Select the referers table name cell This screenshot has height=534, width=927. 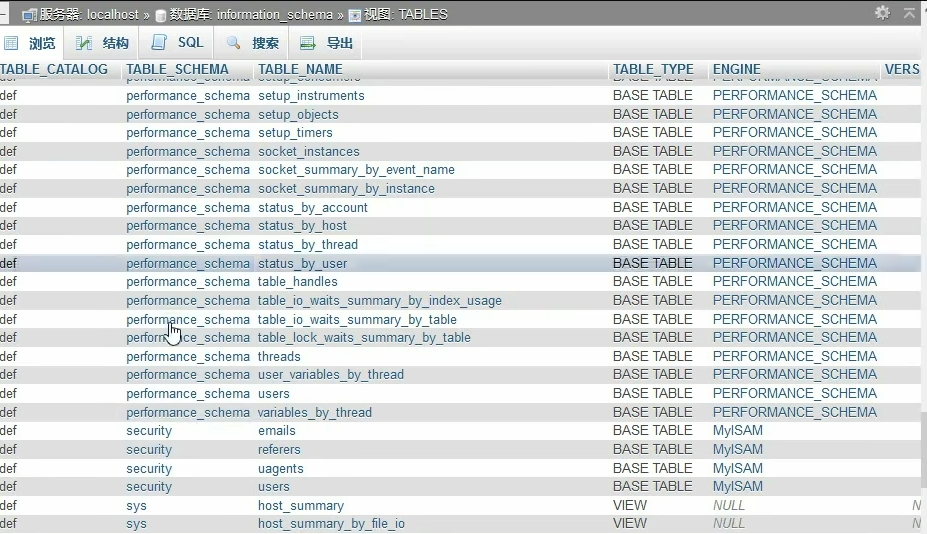click(x=279, y=450)
